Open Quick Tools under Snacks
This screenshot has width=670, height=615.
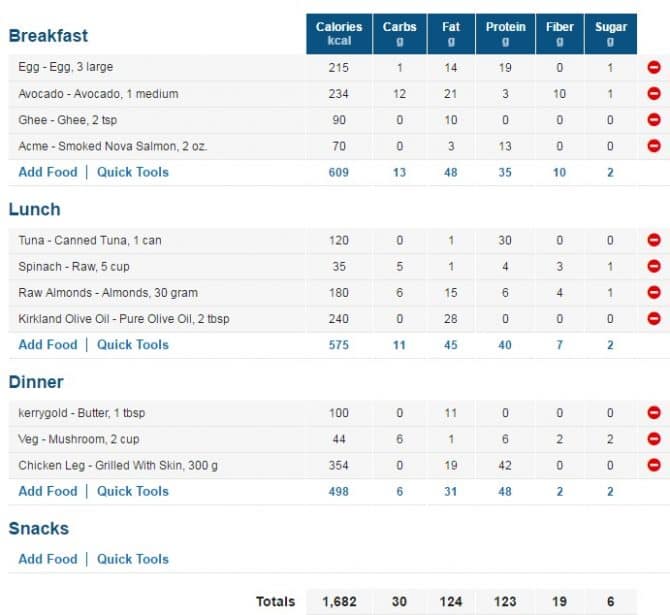[133, 559]
